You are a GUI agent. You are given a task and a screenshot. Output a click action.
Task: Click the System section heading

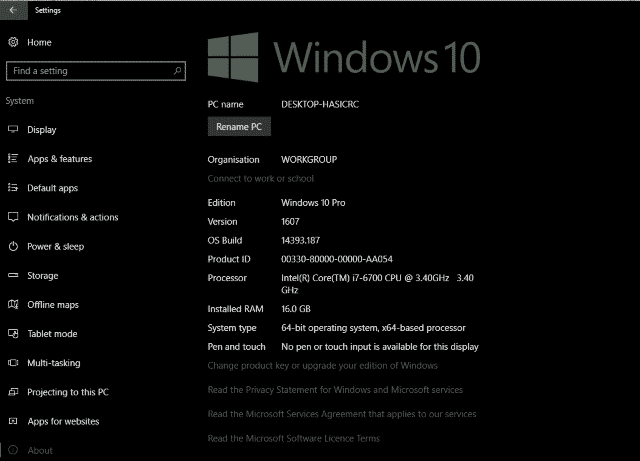coord(20,101)
